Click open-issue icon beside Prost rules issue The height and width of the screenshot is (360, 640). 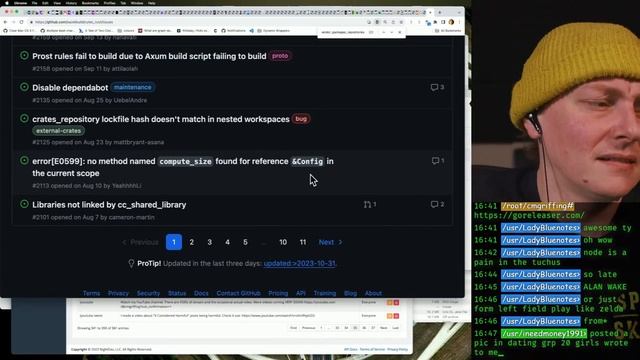pos(24,55)
